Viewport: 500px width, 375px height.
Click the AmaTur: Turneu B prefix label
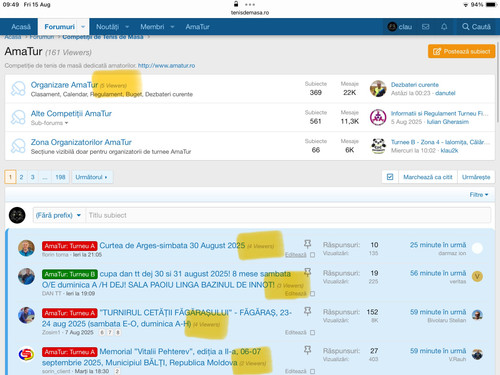pos(70,274)
